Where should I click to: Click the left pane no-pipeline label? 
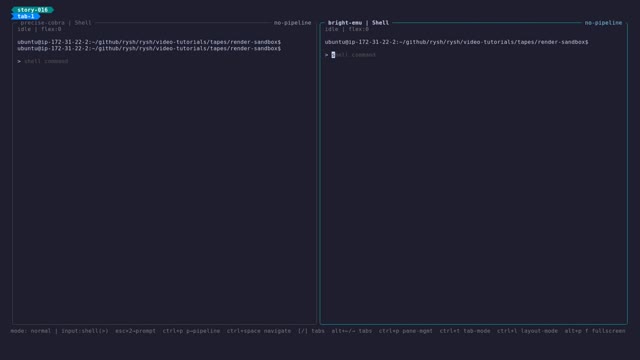tap(292, 23)
